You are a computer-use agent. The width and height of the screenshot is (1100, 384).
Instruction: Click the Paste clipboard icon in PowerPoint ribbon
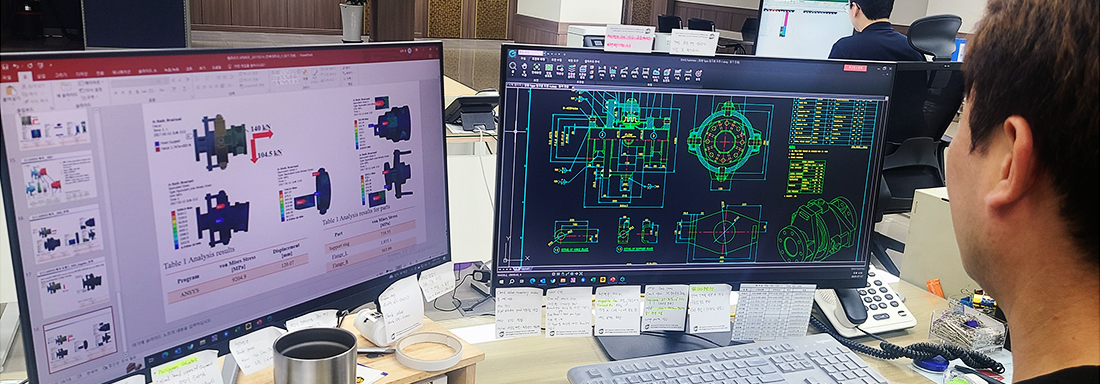point(11,91)
